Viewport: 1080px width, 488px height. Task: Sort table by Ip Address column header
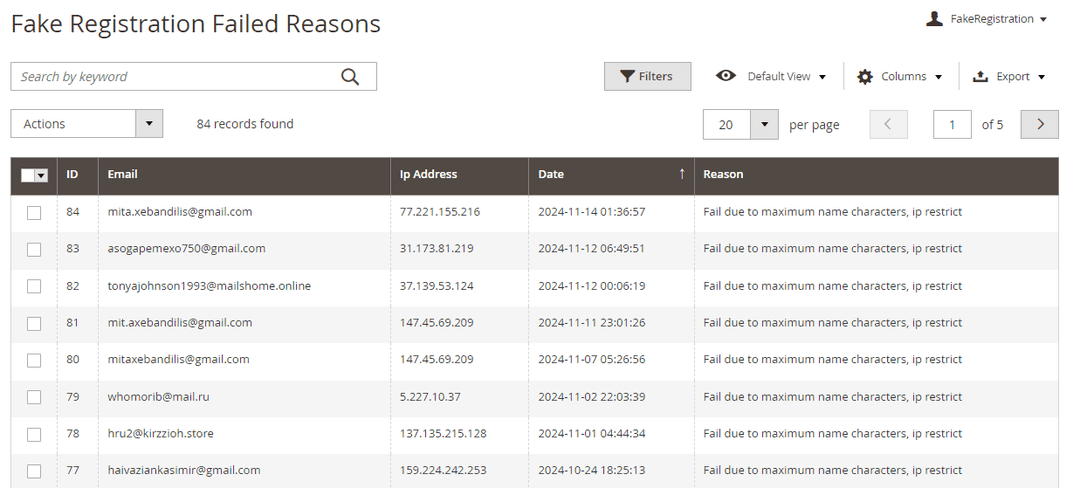(x=428, y=174)
